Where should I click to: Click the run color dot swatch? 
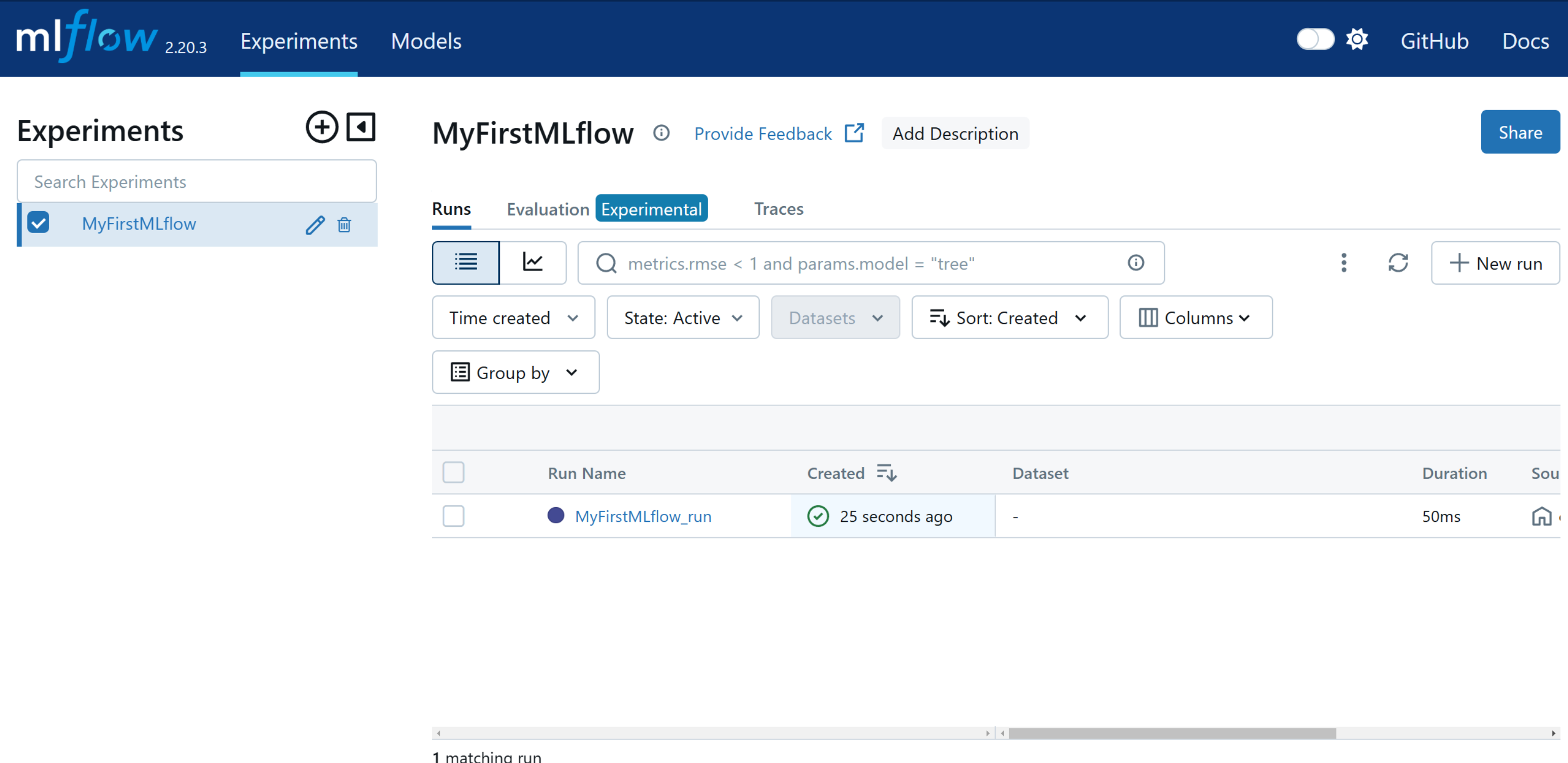[556, 515]
